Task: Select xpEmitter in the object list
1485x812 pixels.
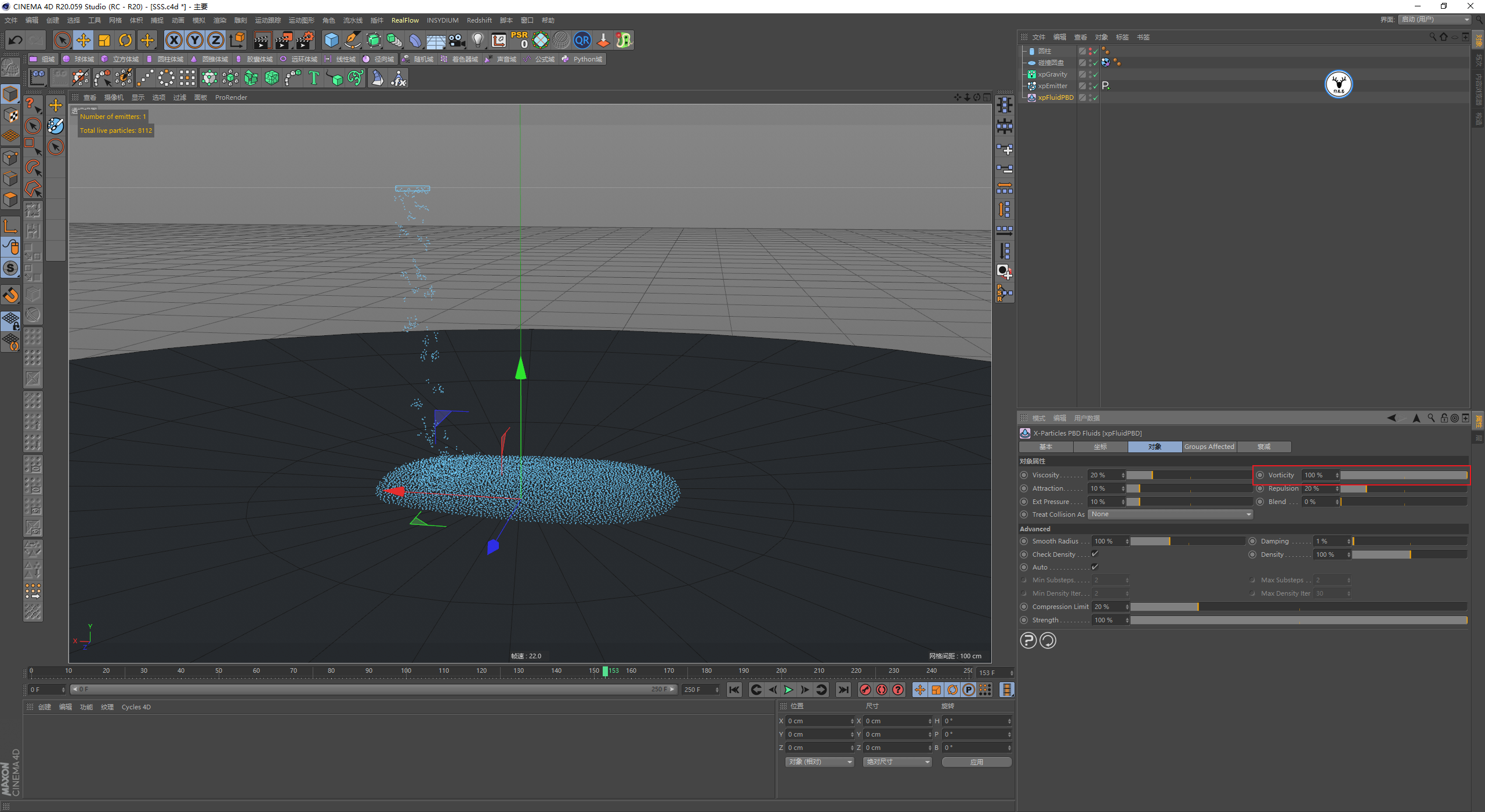Action: [1052, 86]
